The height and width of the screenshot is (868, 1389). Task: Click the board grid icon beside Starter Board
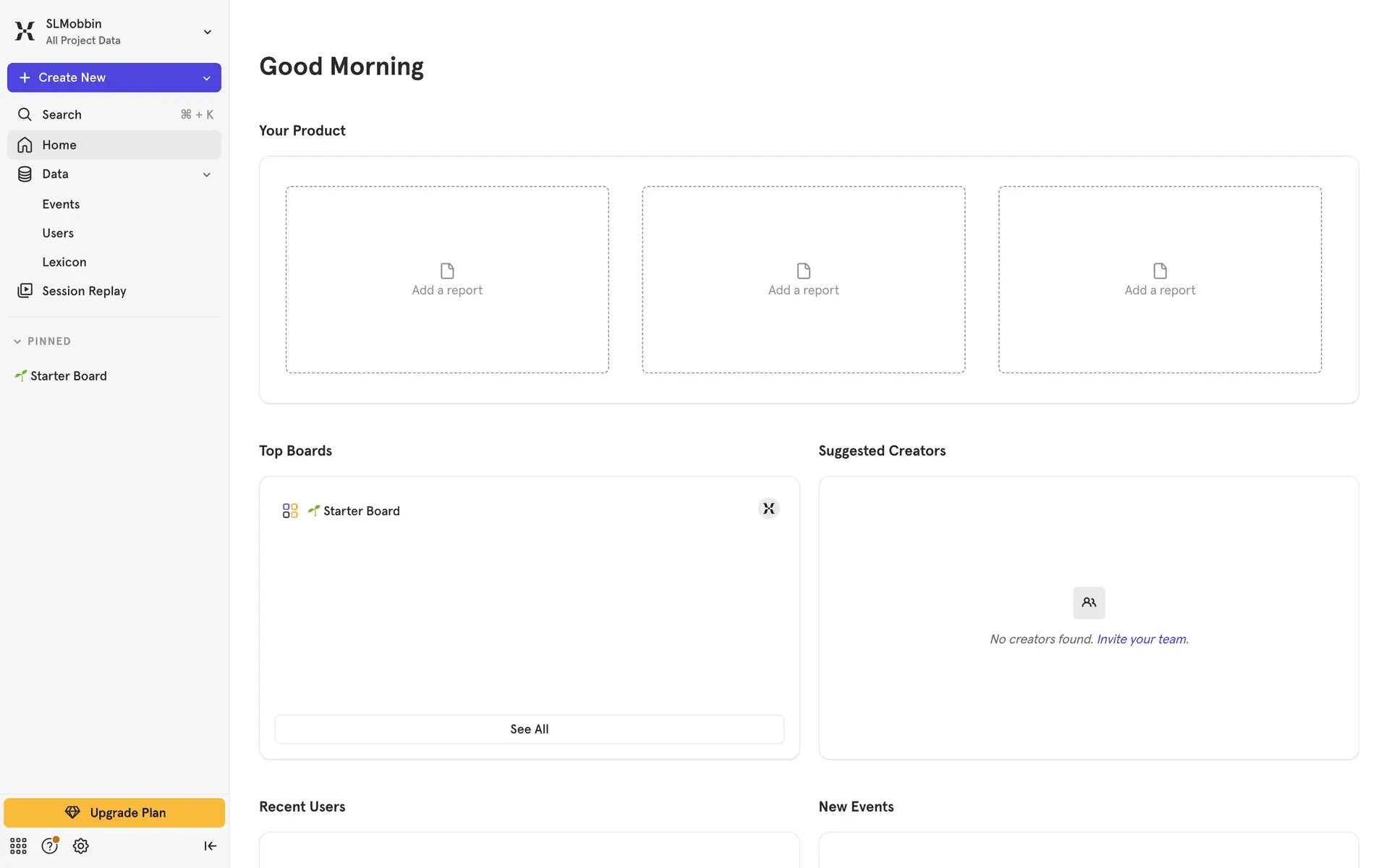point(290,511)
